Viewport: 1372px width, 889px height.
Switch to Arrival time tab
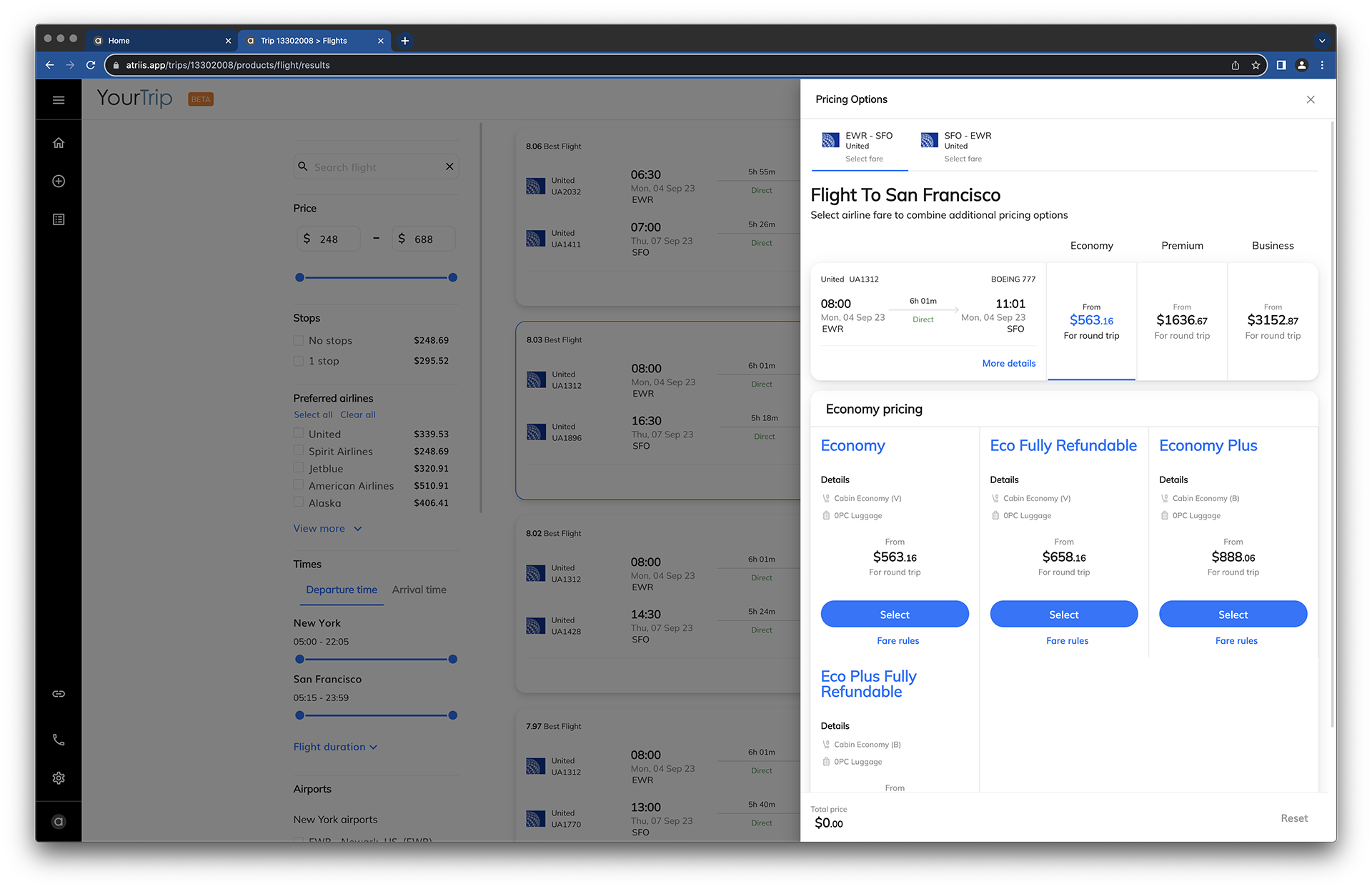coord(419,590)
